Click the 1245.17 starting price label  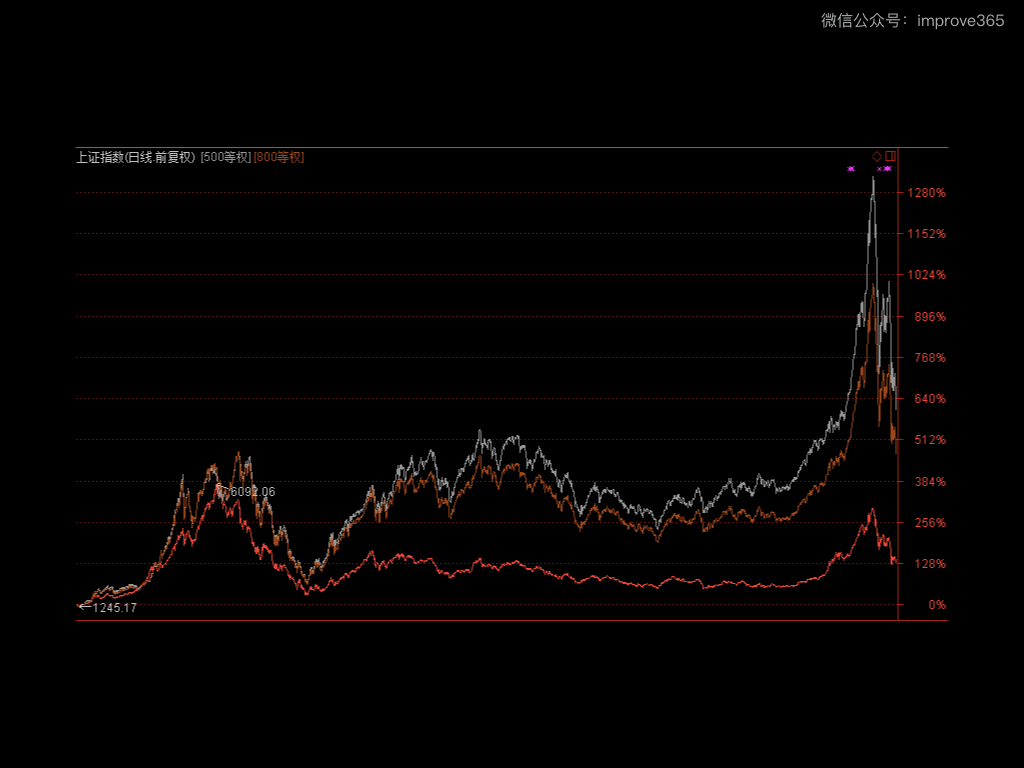114,608
